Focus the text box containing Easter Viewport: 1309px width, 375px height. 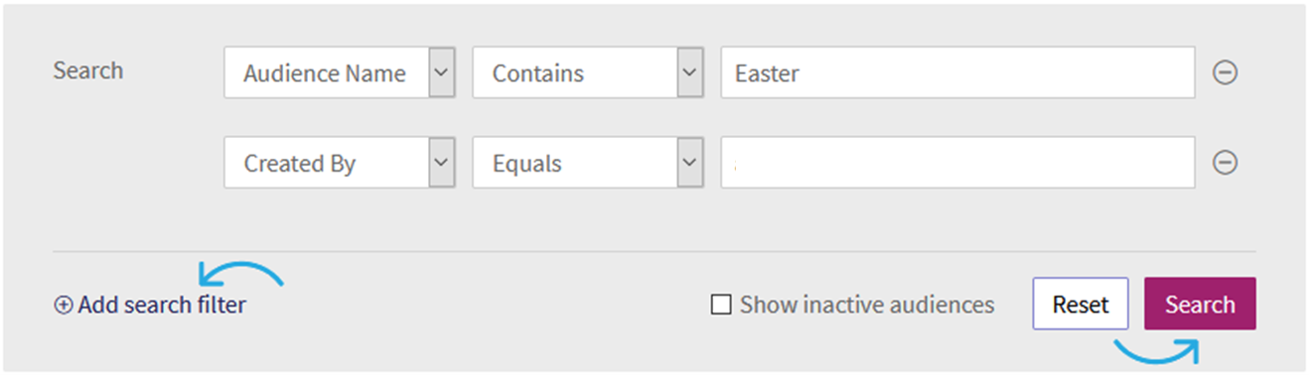point(958,73)
